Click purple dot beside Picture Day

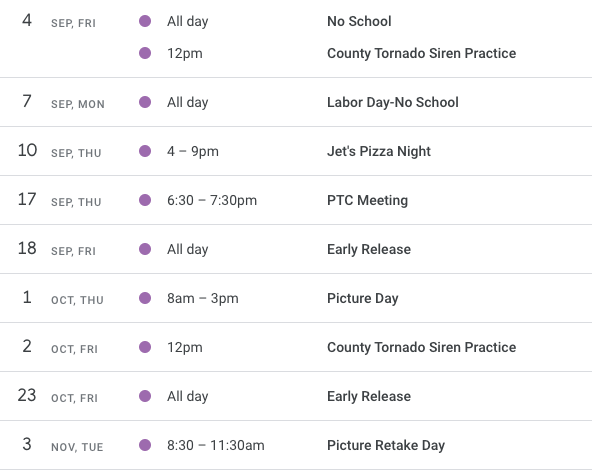point(145,298)
